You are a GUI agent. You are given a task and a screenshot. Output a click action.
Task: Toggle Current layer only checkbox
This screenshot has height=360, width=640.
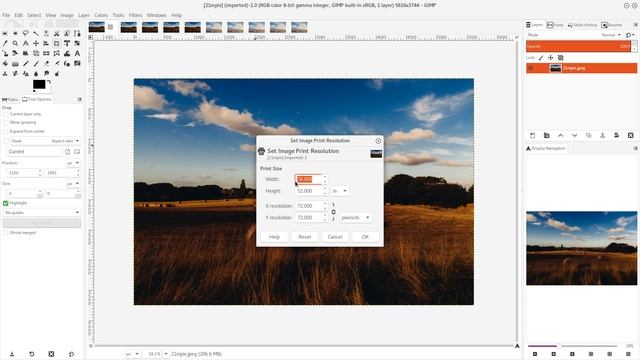[x=6, y=114]
